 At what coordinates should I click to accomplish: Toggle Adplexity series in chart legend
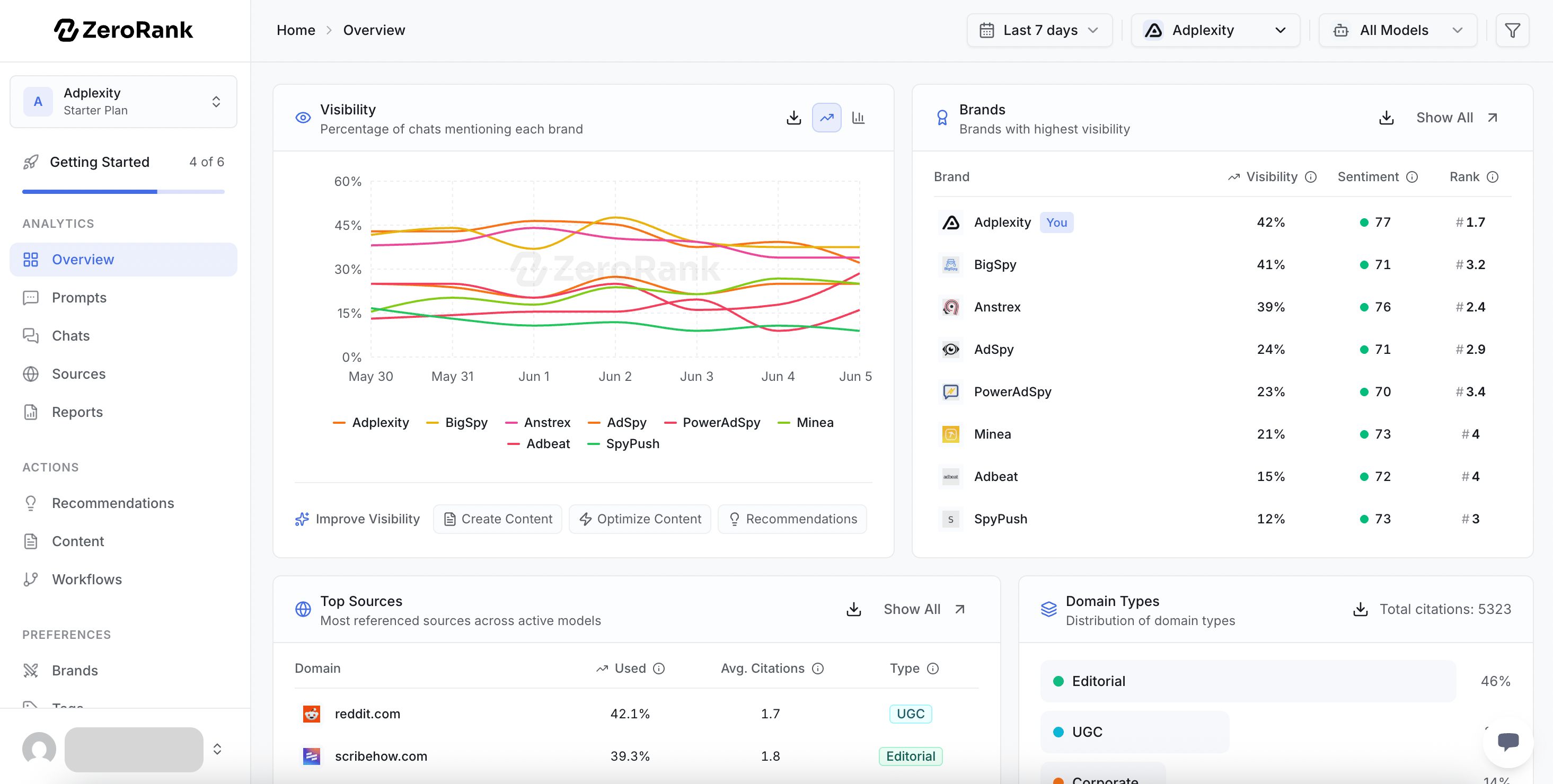(371, 423)
